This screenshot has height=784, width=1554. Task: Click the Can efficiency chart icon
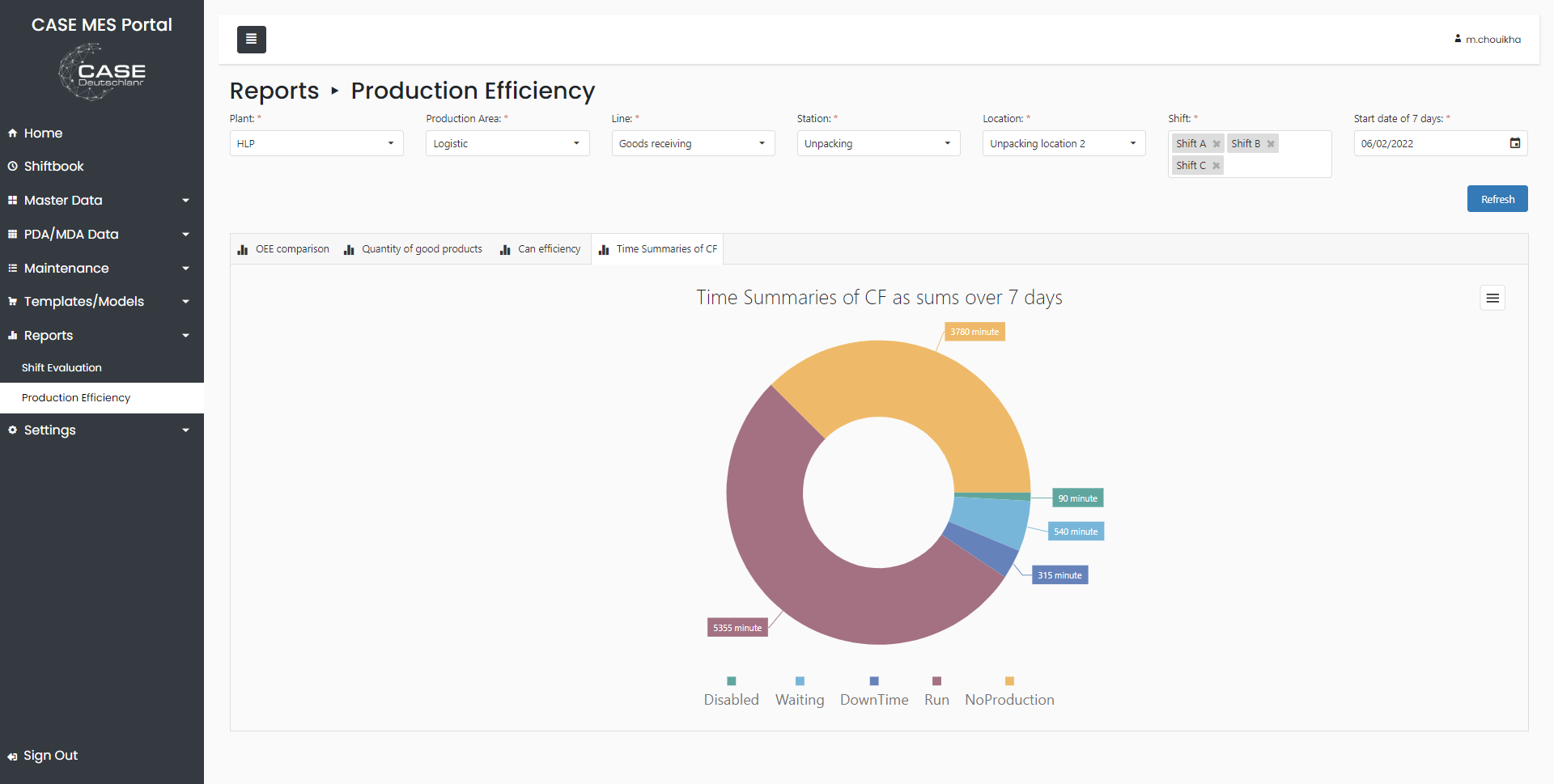[505, 249]
